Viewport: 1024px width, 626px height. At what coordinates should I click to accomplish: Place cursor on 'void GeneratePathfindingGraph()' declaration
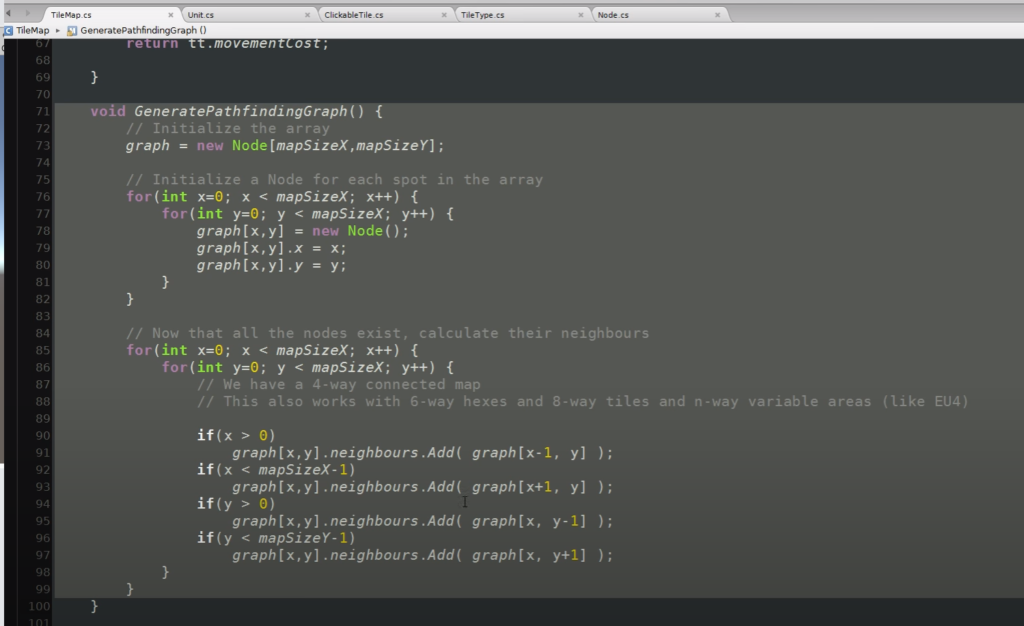(x=236, y=111)
